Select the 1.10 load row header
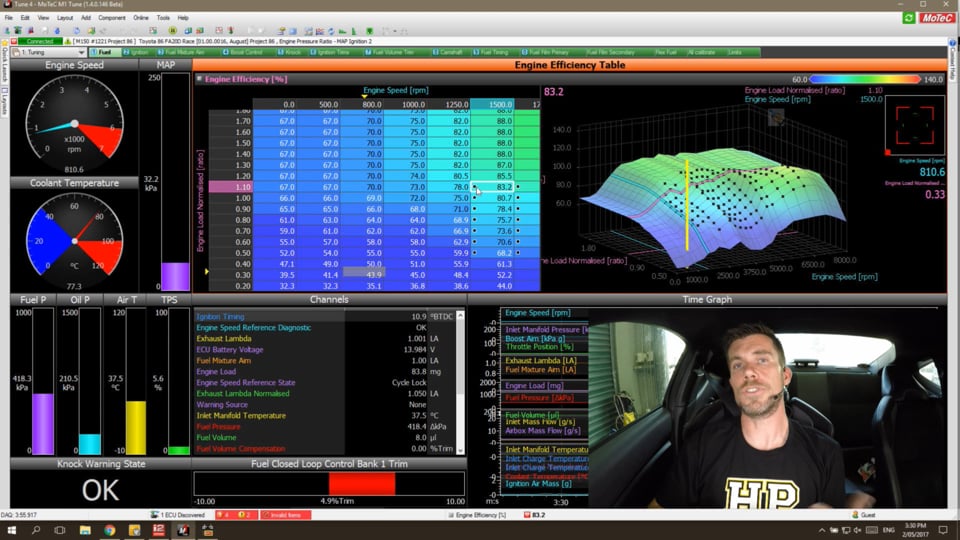The image size is (960, 540). pyautogui.click(x=230, y=187)
